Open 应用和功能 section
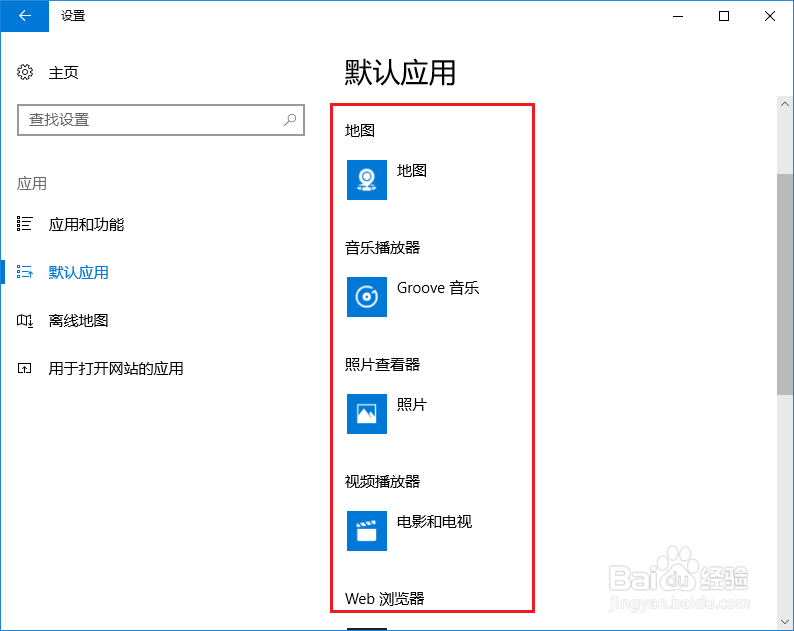Viewport: 794px width, 631px height. tap(86, 224)
